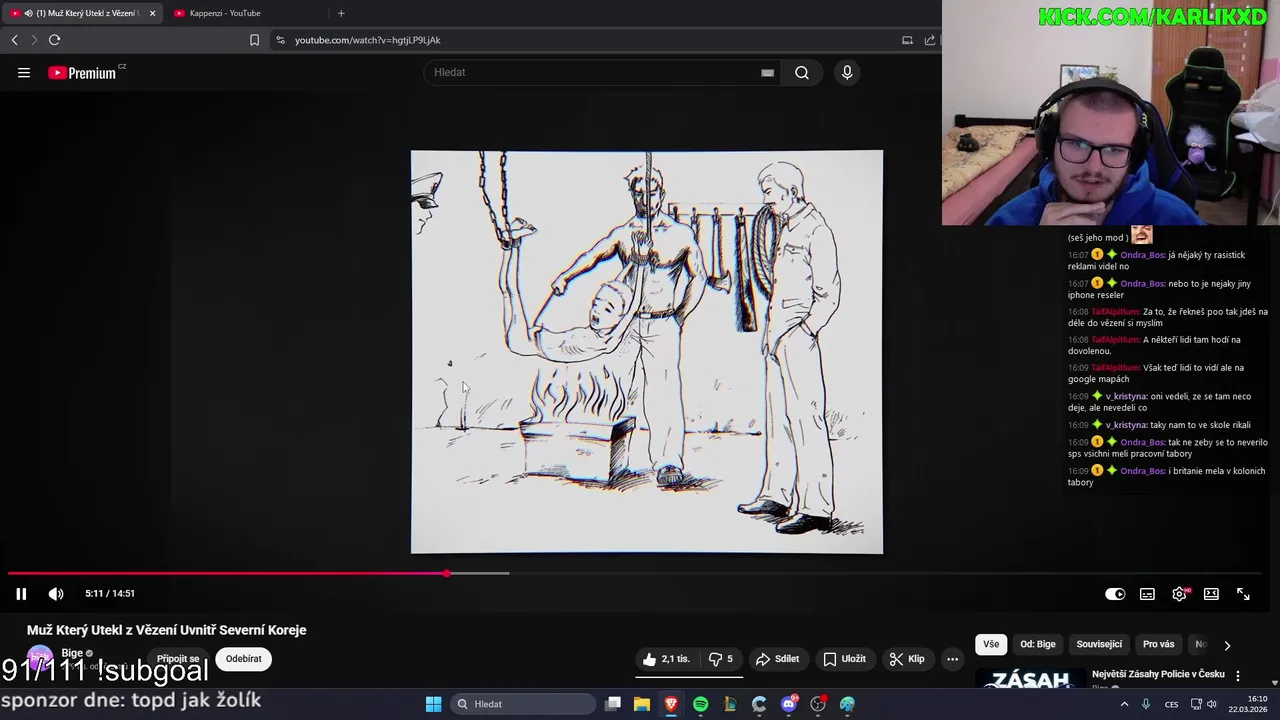Open the Bige channel name link
This screenshot has width=1280, height=720.
(72, 653)
